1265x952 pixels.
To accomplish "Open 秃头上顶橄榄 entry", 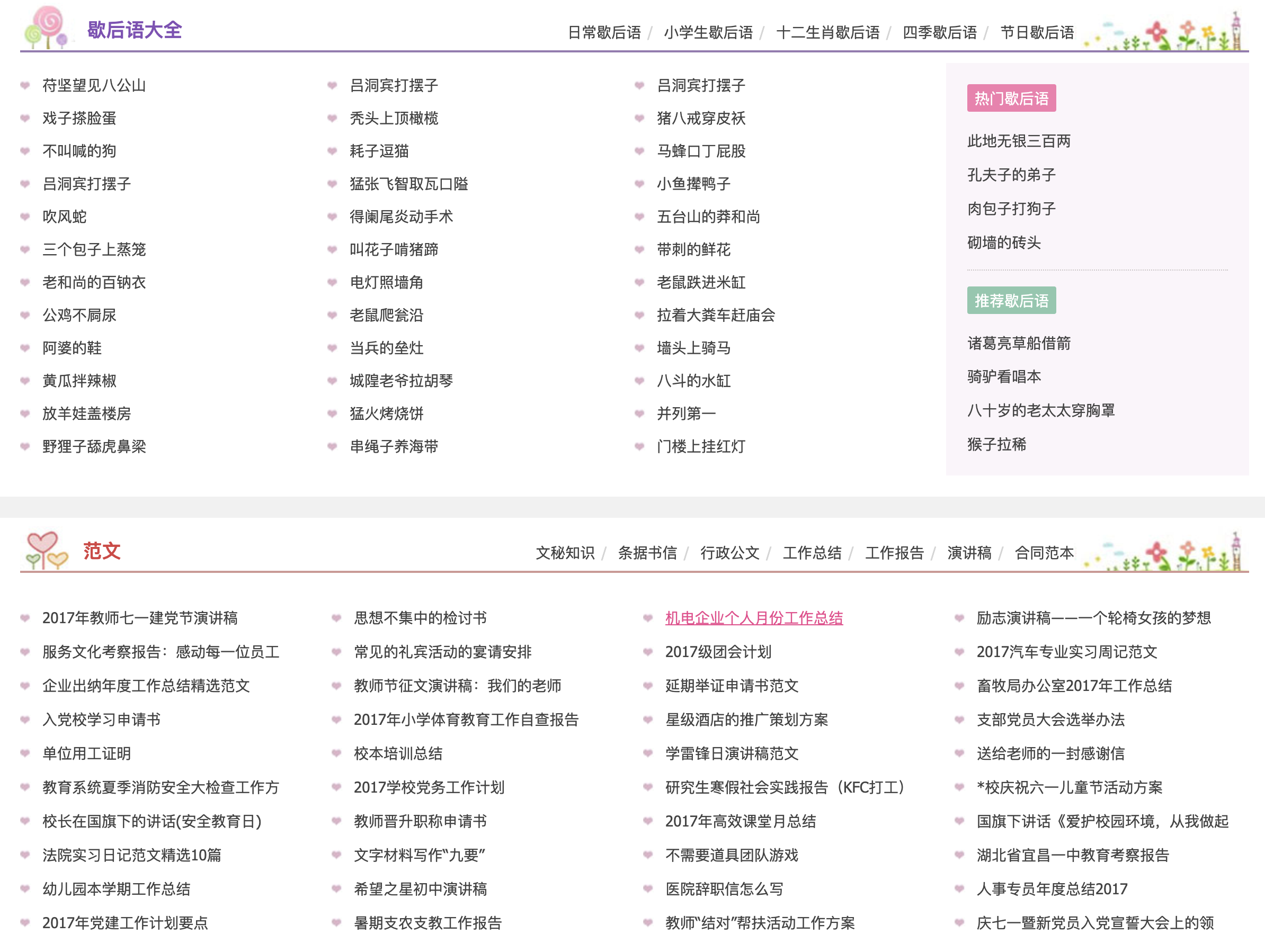I will (394, 119).
